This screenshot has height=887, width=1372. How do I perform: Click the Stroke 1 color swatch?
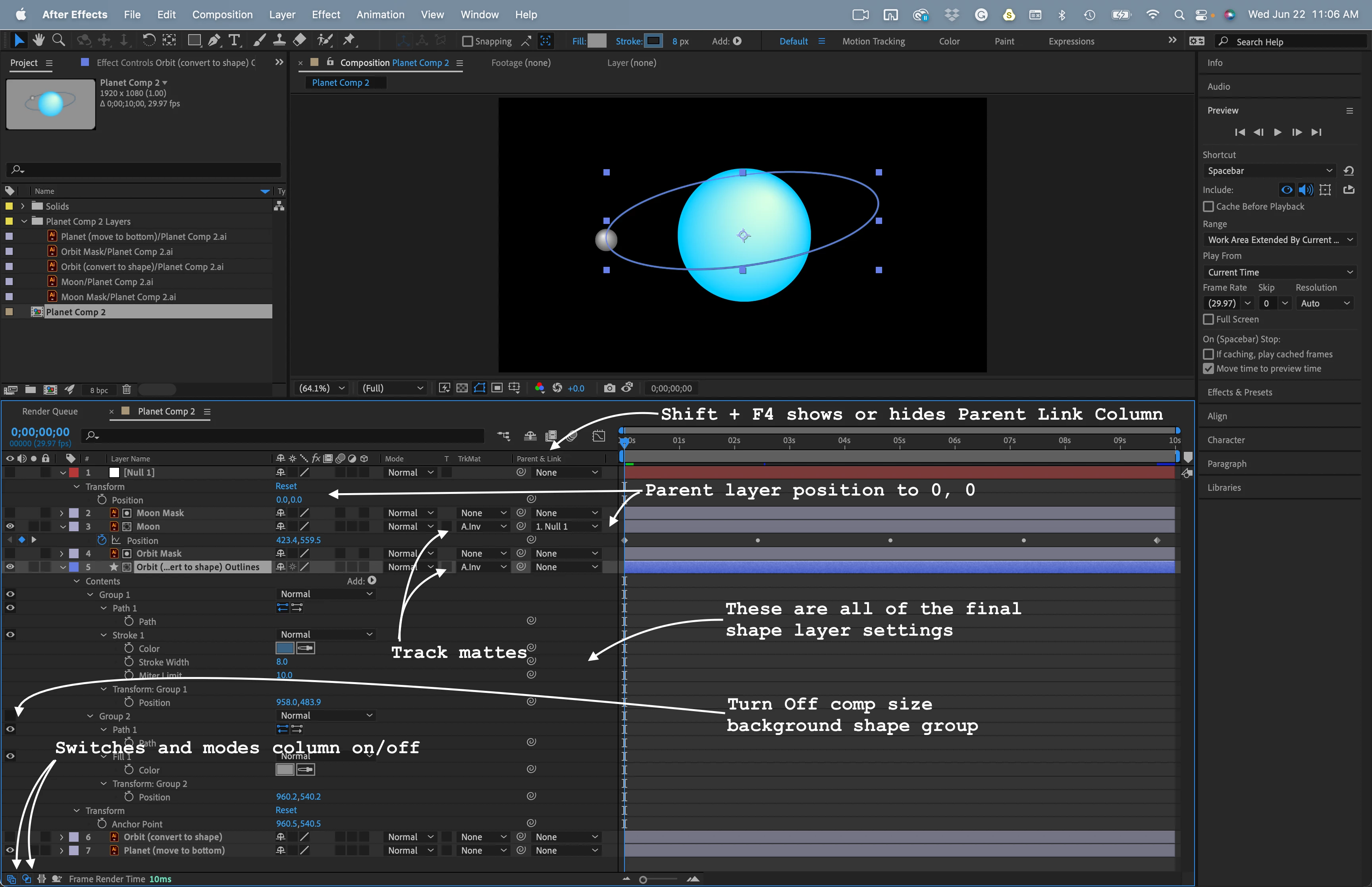click(284, 648)
